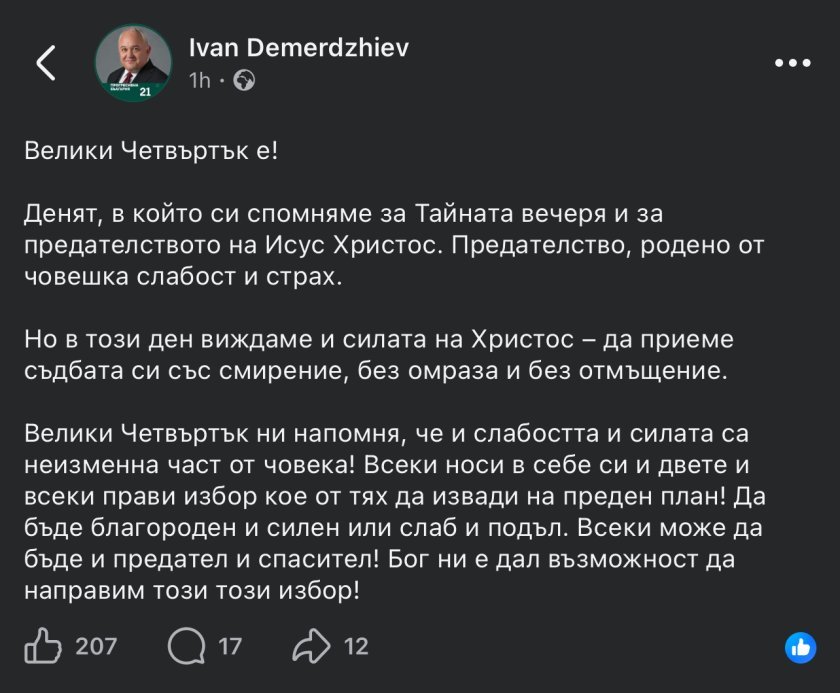Open comments via the speech bubble icon
This screenshot has height=693, width=840.
click(x=186, y=647)
